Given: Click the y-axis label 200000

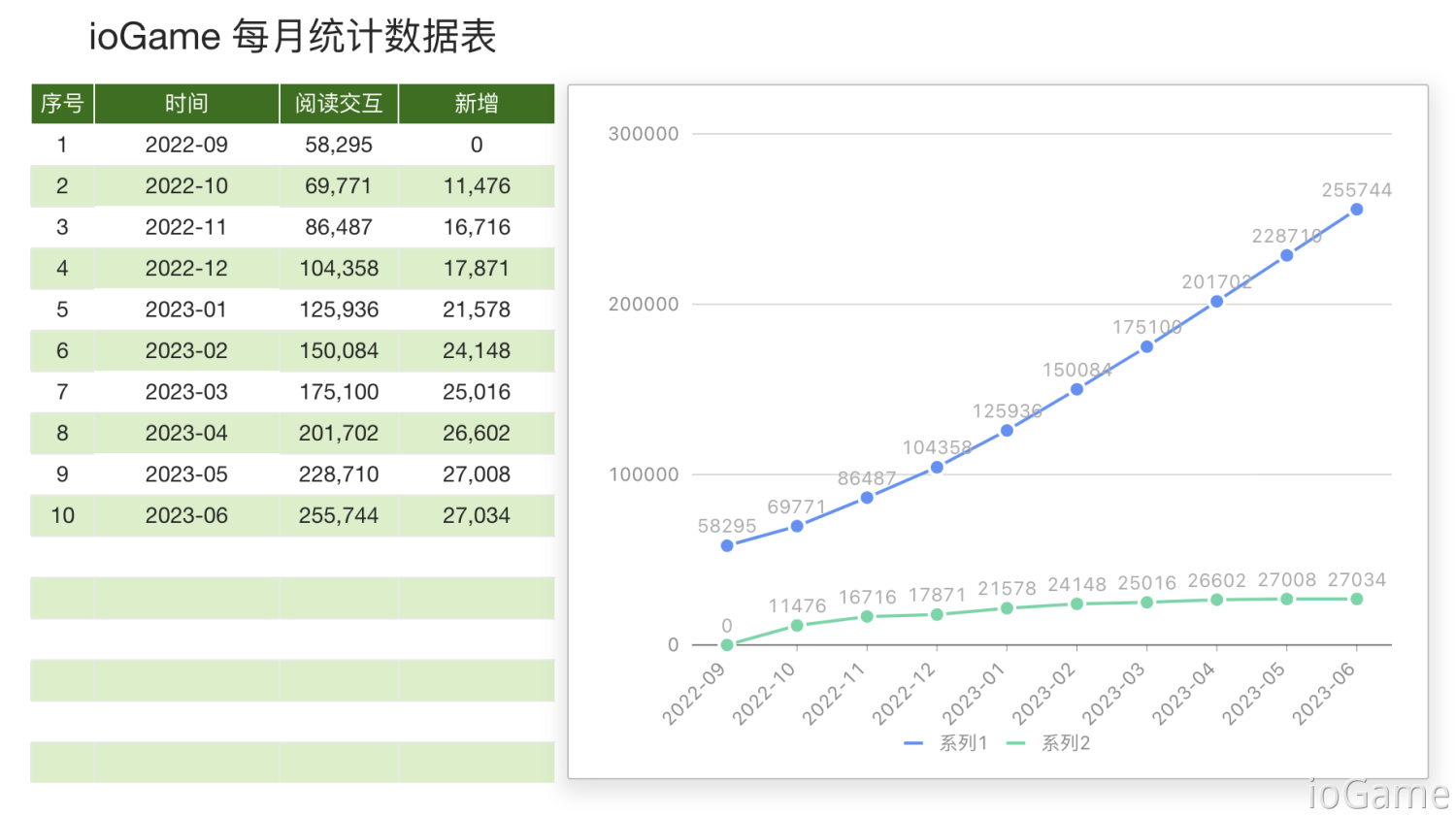Looking at the screenshot, I should 644,305.
